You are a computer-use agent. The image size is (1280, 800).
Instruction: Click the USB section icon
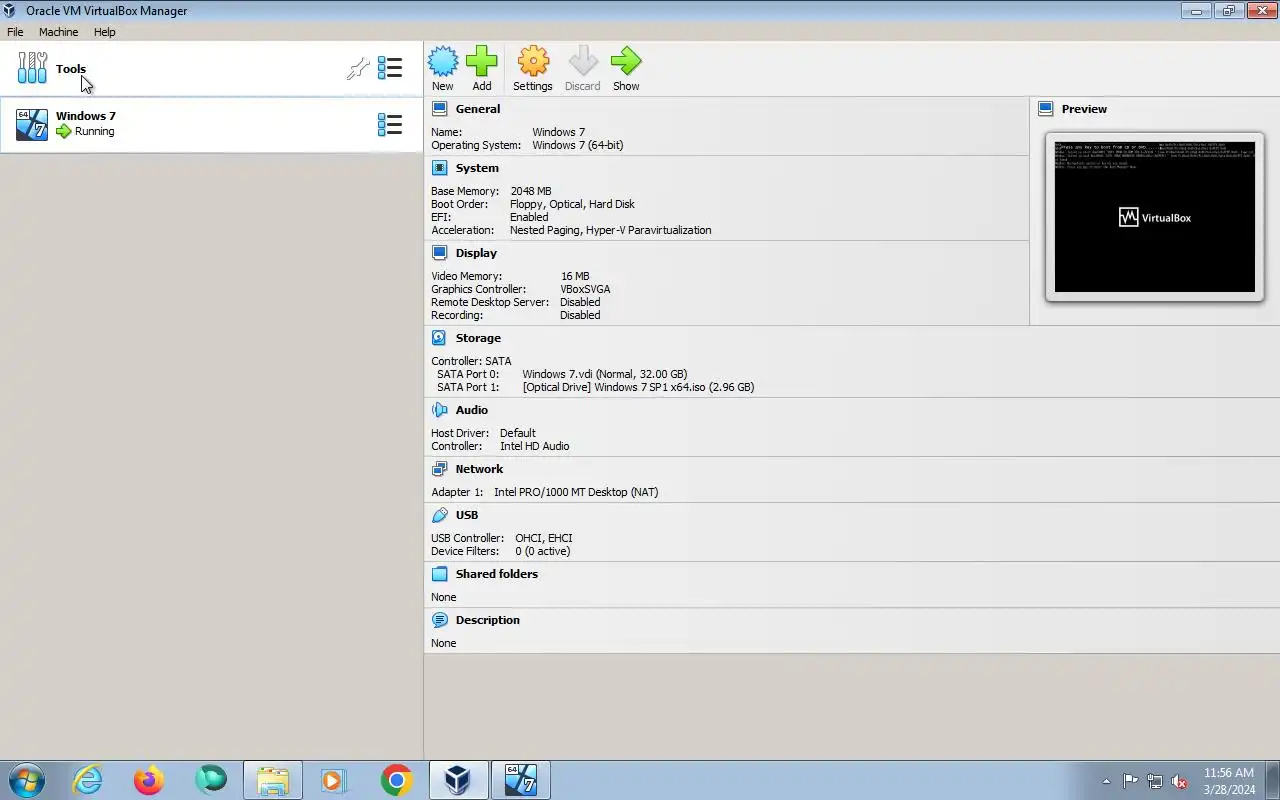coord(440,515)
